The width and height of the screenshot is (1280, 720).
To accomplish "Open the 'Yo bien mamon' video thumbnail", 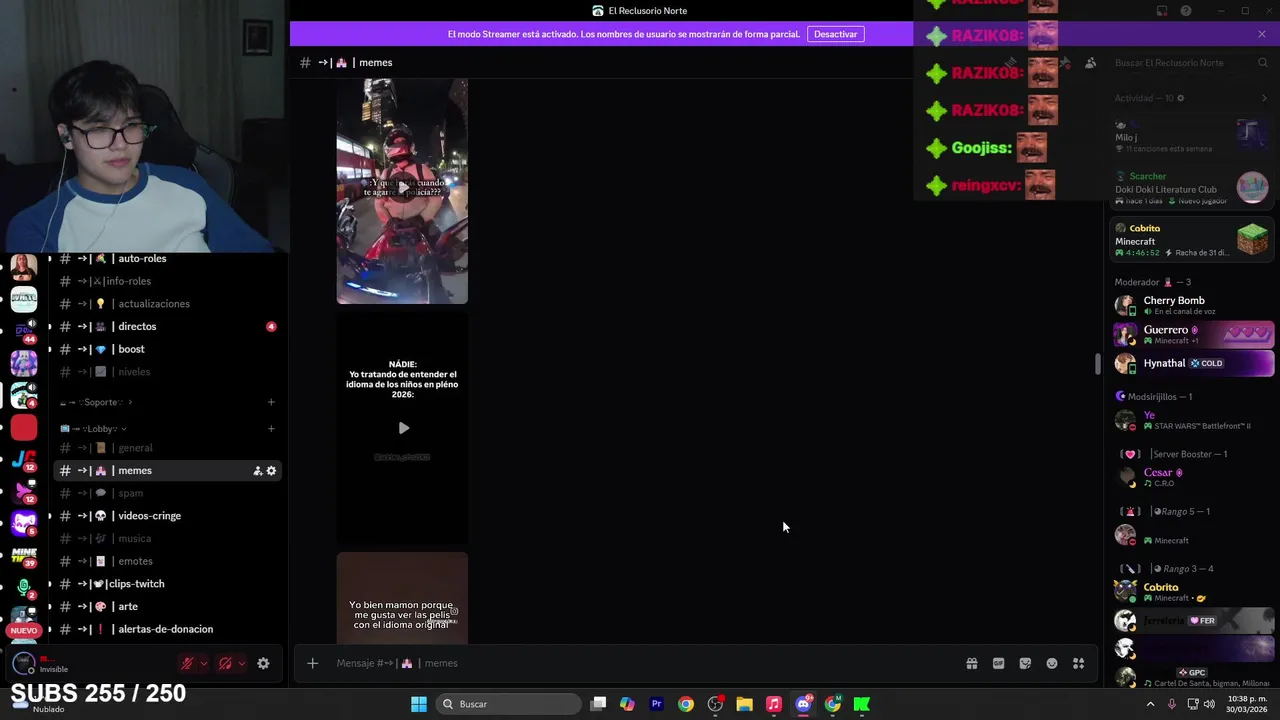I will tap(402, 597).
